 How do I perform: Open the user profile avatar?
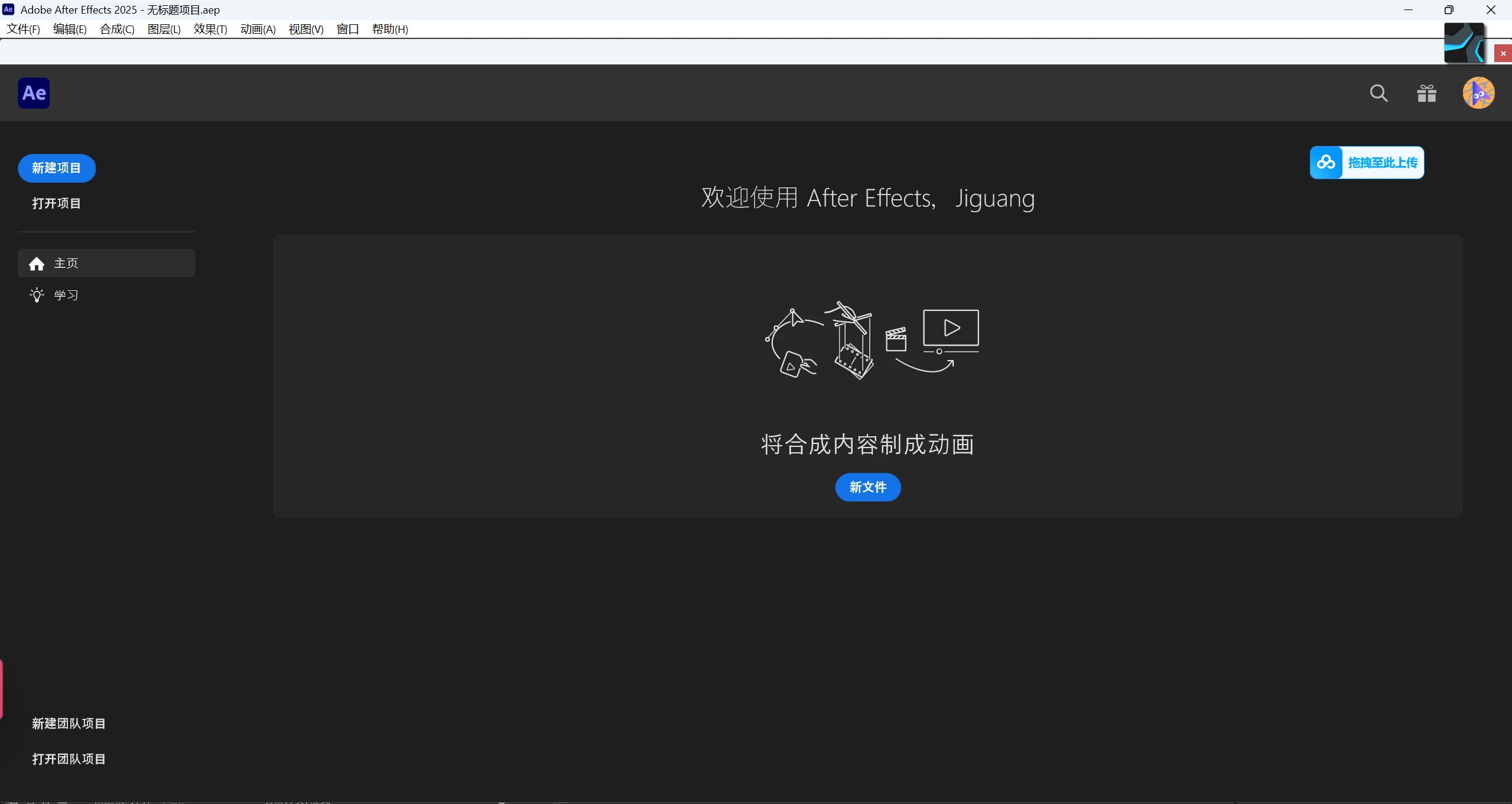pos(1478,93)
